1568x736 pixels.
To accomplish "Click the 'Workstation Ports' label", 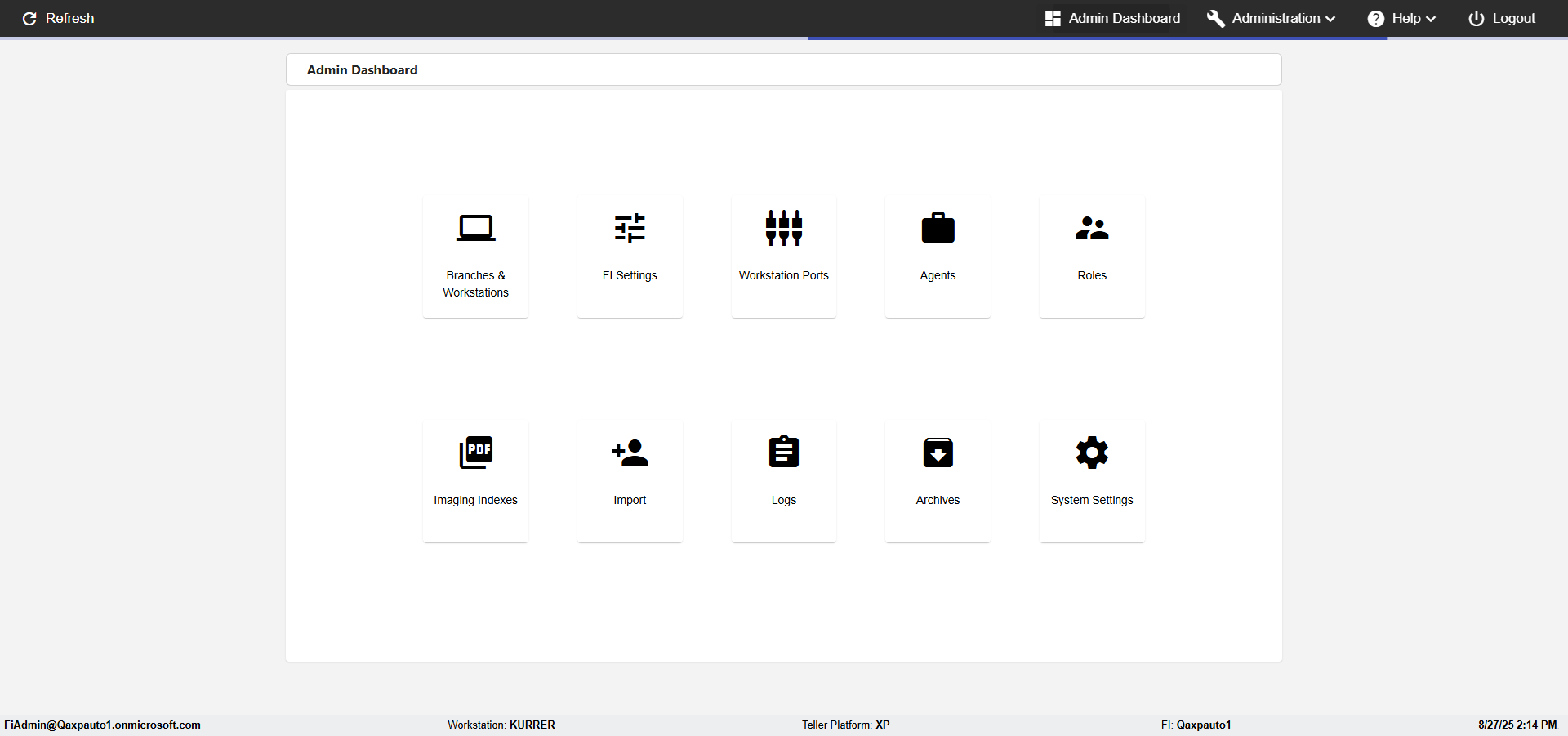I will [x=784, y=275].
